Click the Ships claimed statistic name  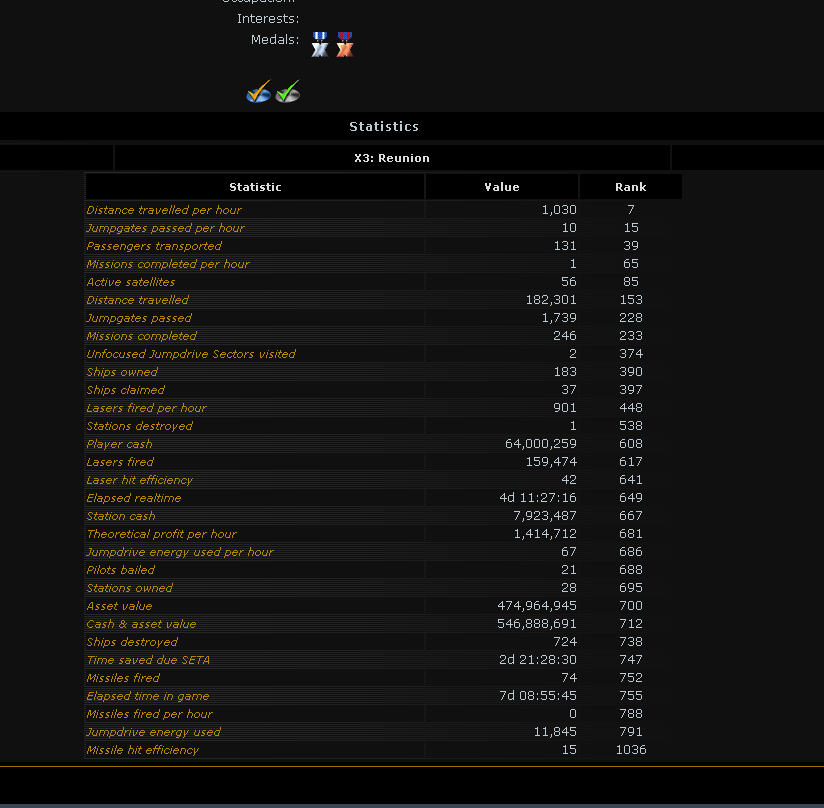126,390
